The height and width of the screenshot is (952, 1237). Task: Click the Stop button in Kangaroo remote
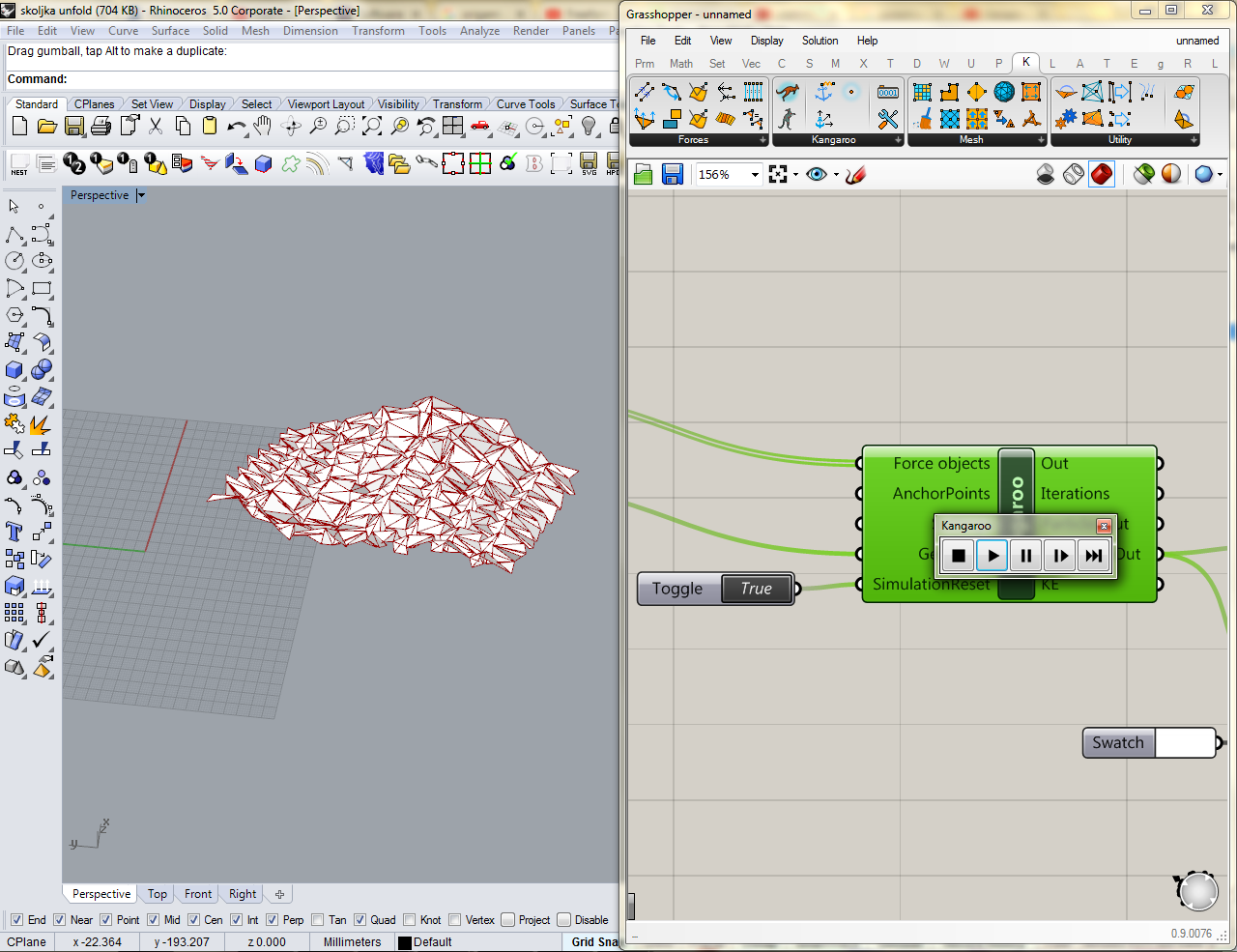(959, 555)
